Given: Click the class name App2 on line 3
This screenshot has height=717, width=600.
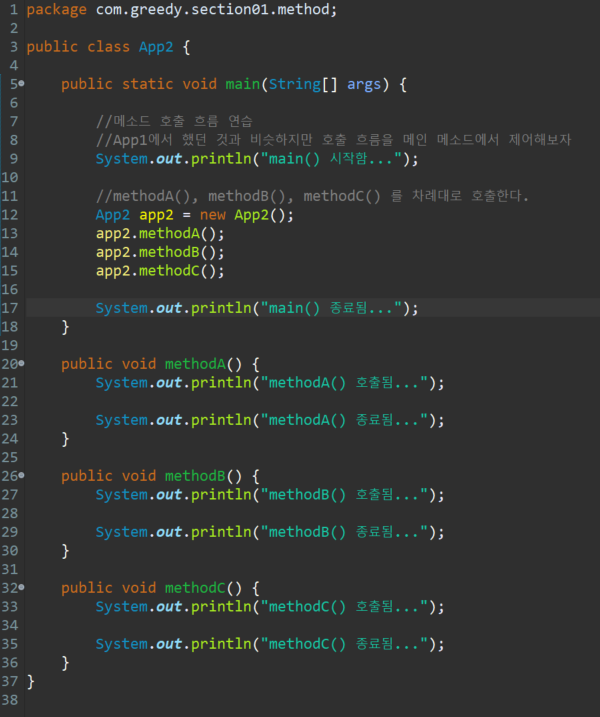Looking at the screenshot, I should [x=156, y=47].
